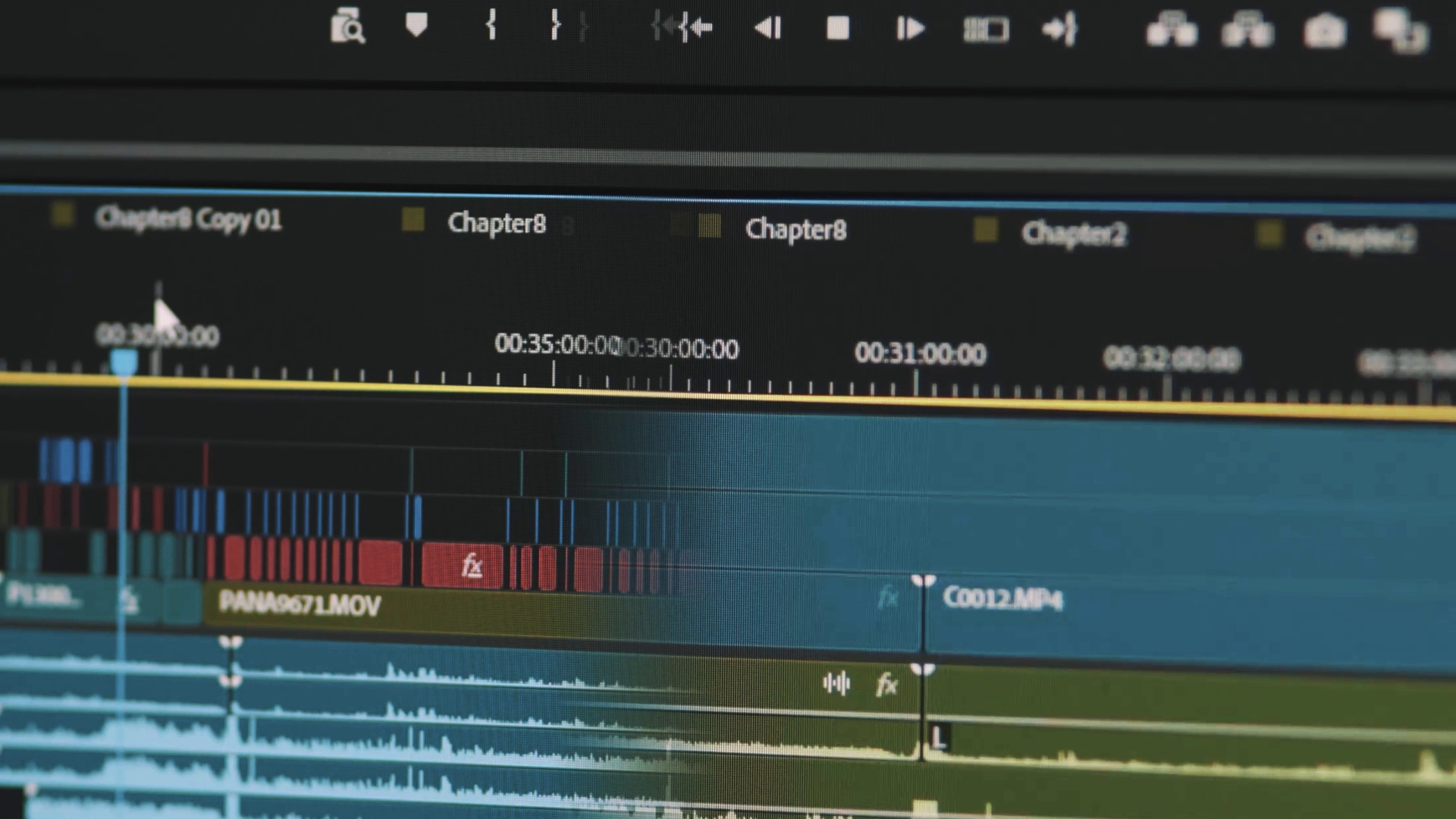Click the fx badge on red clip
The width and height of the screenshot is (1456, 819).
pyautogui.click(x=472, y=566)
